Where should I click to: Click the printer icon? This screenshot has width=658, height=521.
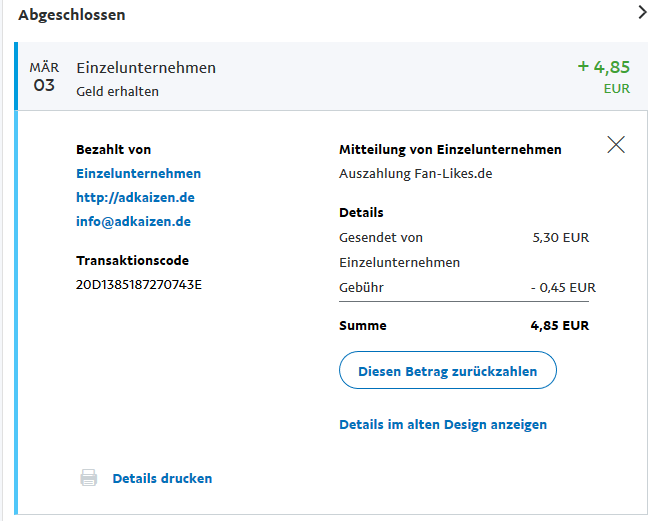click(x=89, y=478)
